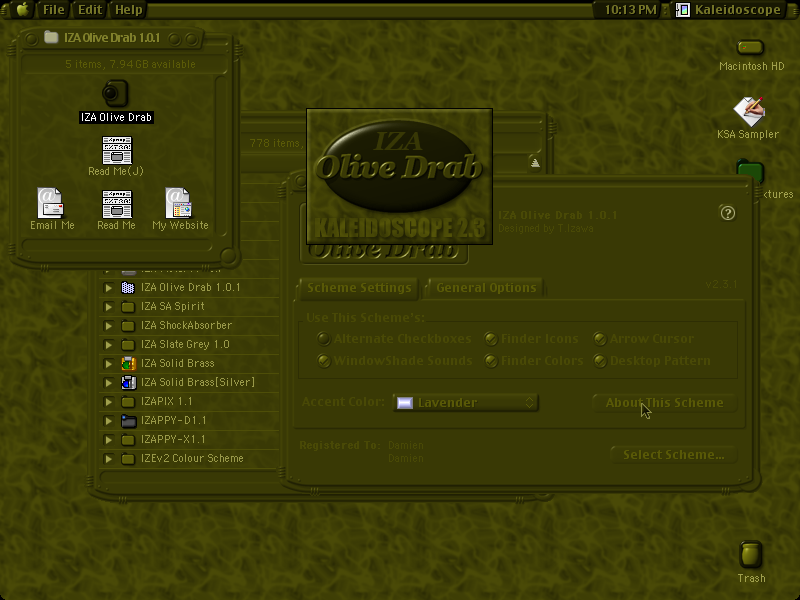Click the vertical scrollbar of the IZA Olive Drab 1.0.1 window
This screenshot has width=800, height=600.
click(x=220, y=156)
